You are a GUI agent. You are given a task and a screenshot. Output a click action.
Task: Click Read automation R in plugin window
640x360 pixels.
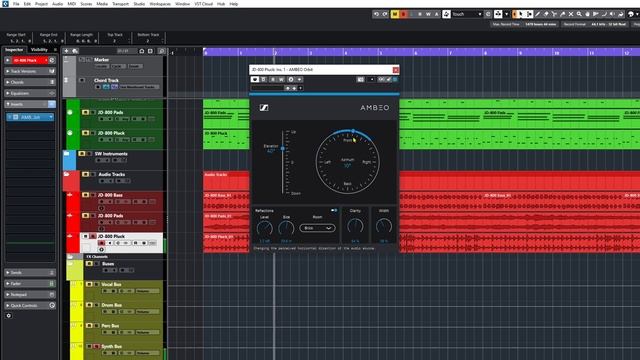(x=273, y=80)
